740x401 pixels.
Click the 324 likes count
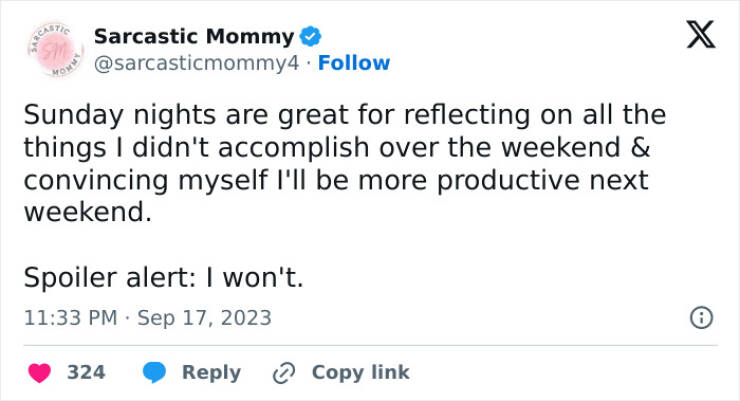pyautogui.click(x=86, y=372)
